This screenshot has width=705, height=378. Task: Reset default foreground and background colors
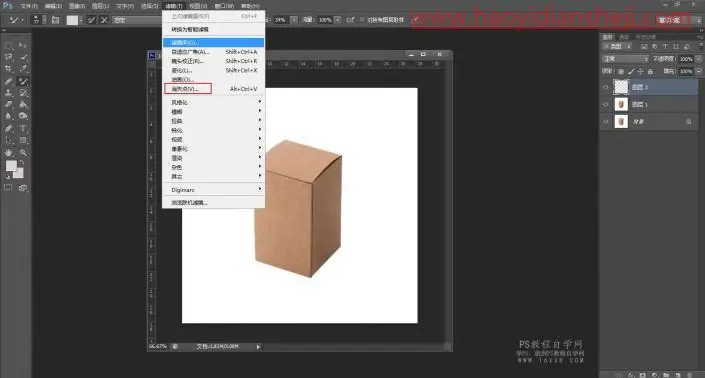[x=7, y=177]
